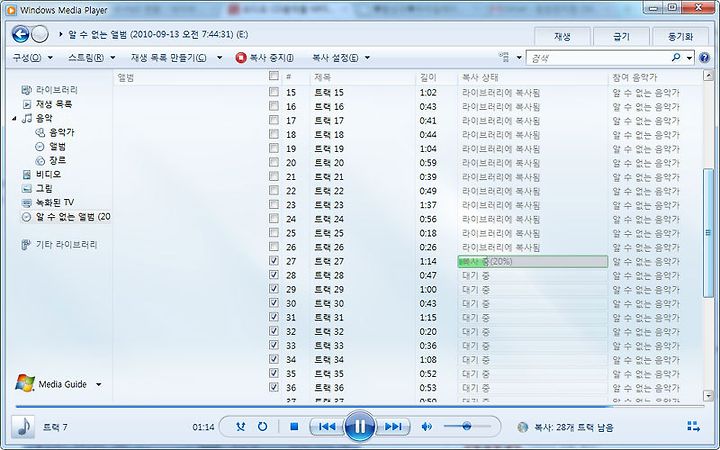Click the track list vertical scrollbar
This screenshot has height=450, width=720.
pyautogui.click(x=708, y=233)
